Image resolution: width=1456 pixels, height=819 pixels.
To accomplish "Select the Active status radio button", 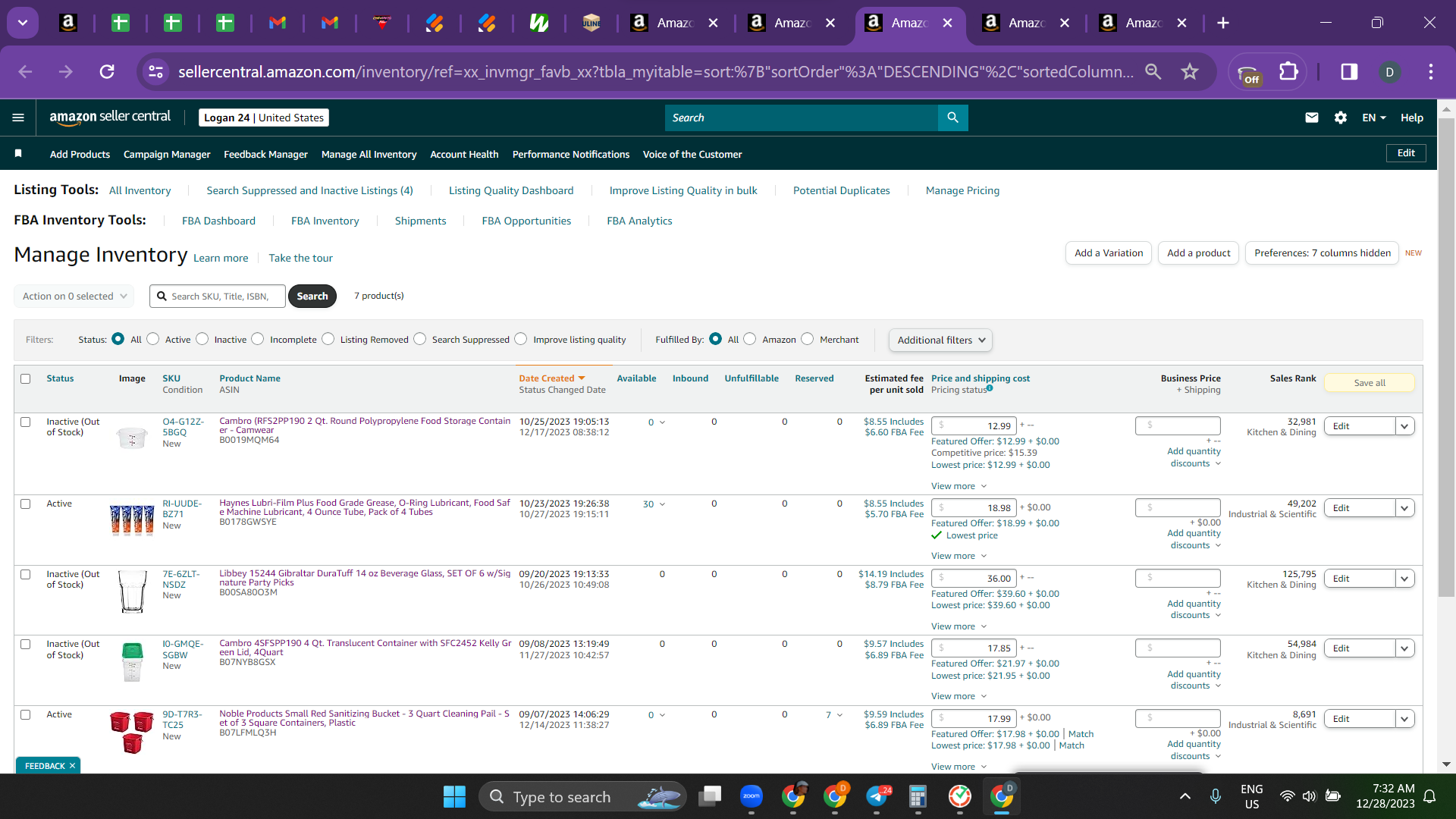I will [153, 339].
